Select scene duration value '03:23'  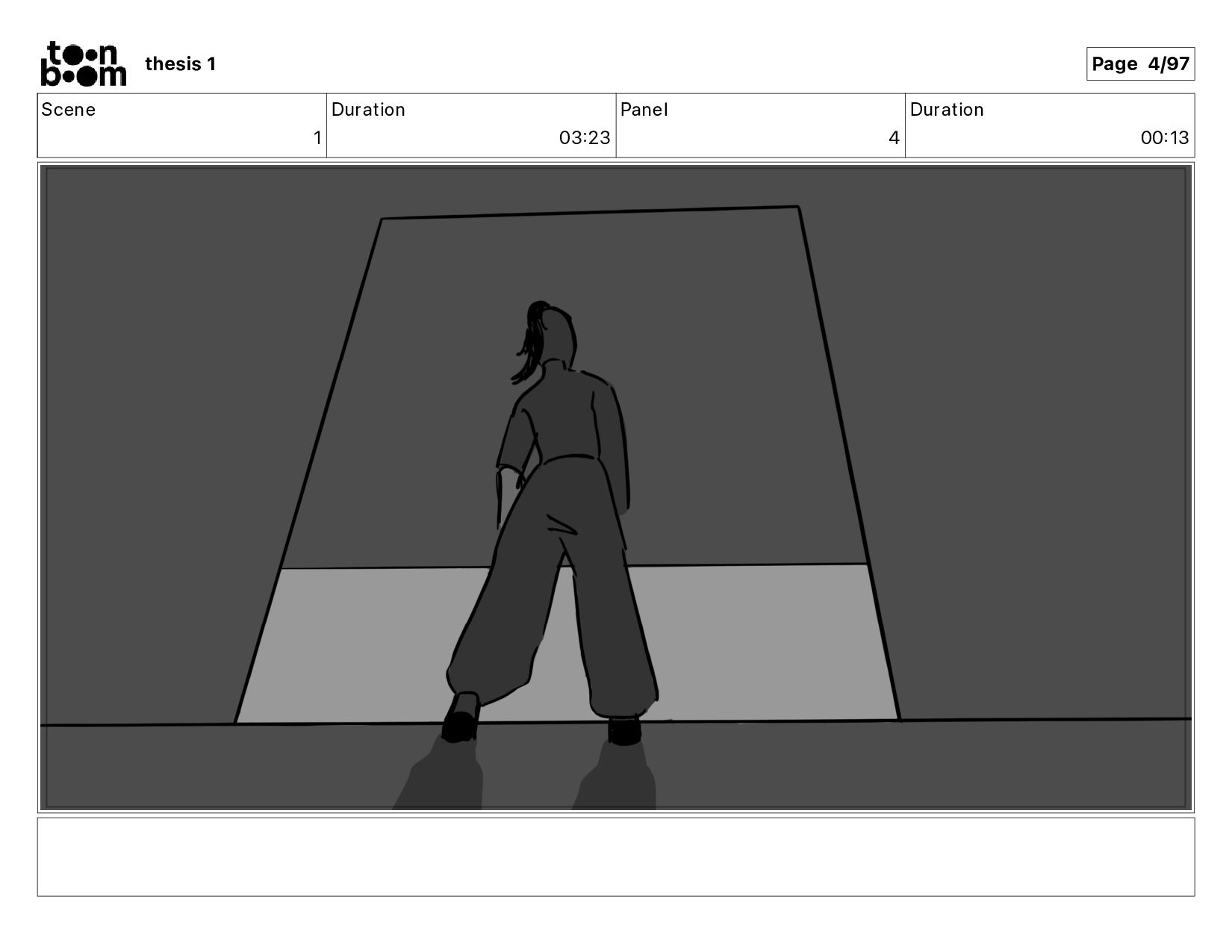click(585, 138)
